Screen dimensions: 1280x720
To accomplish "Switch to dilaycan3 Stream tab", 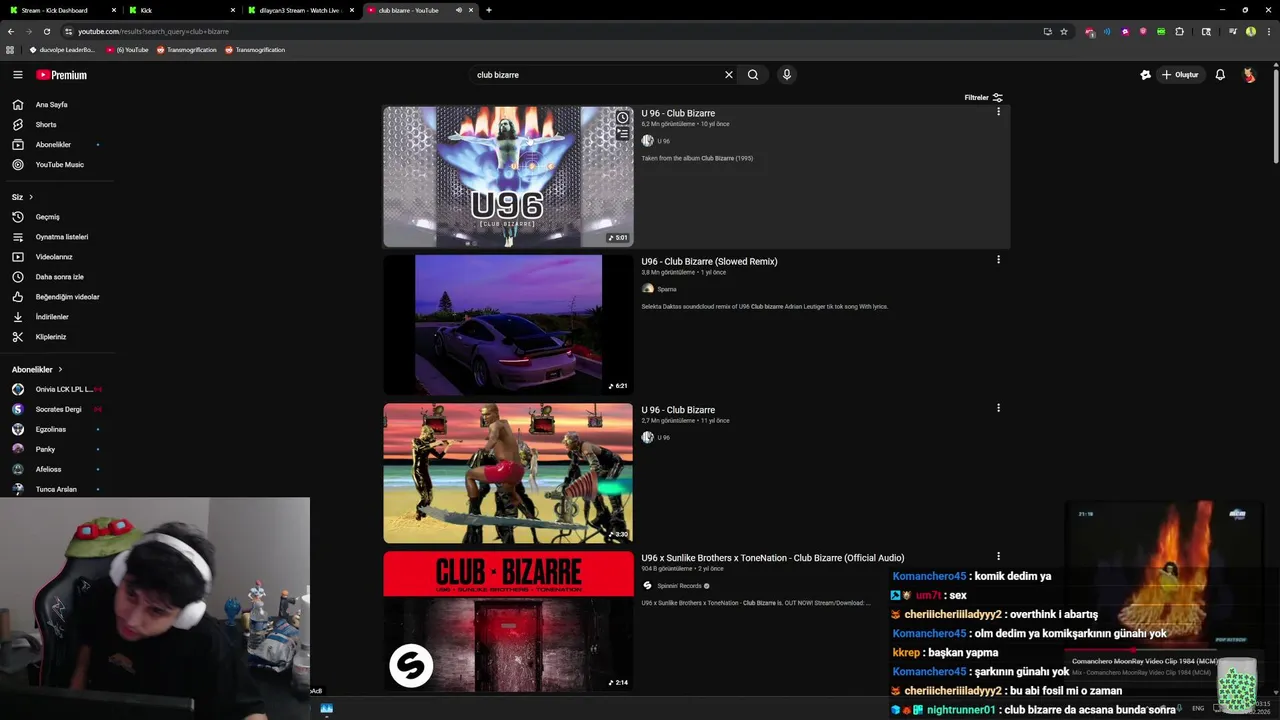I will [x=300, y=10].
